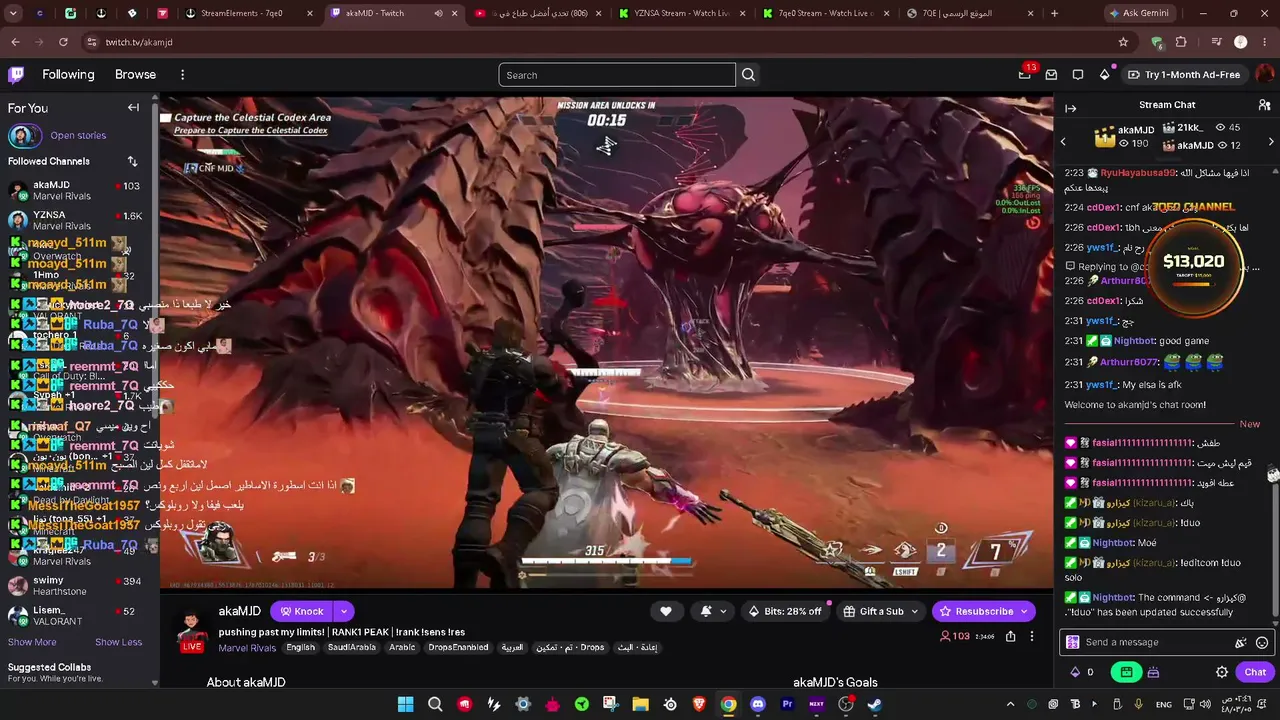Focus the Twitch search box
1280x720 pixels.
tap(617, 75)
